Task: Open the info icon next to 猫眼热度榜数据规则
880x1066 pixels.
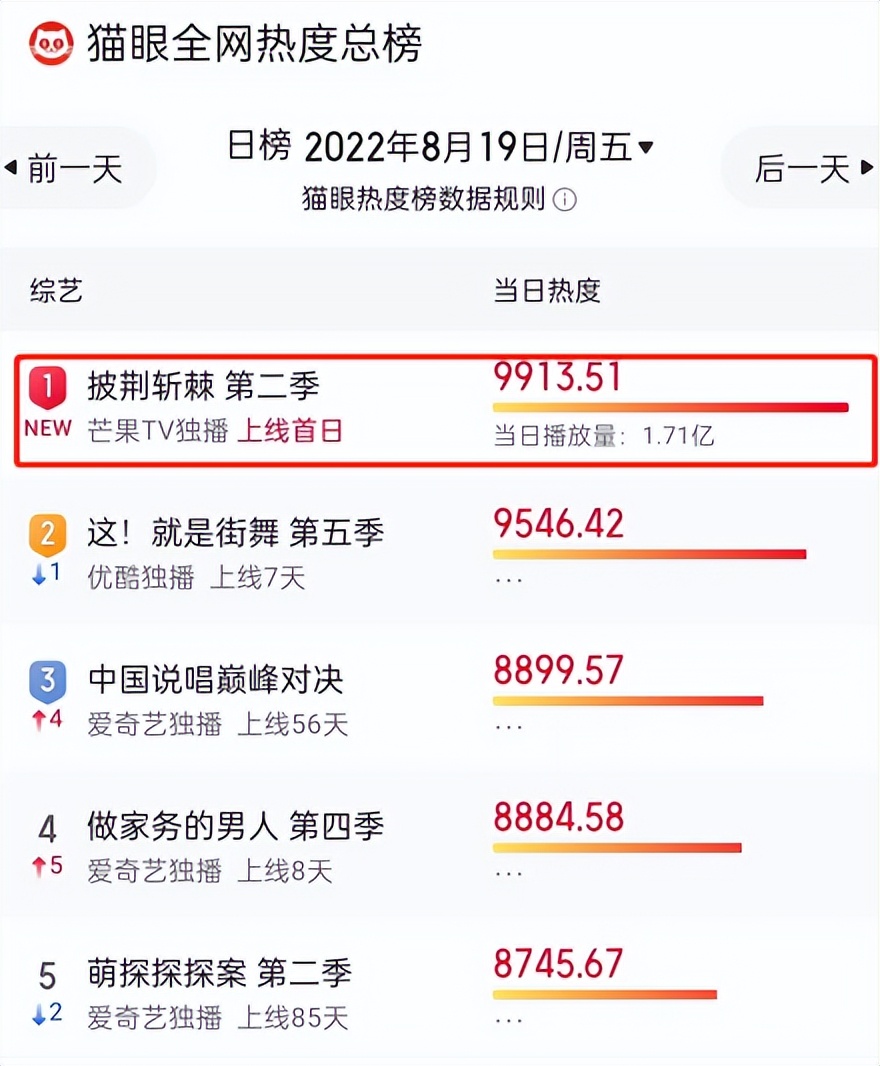Action: [x=566, y=200]
